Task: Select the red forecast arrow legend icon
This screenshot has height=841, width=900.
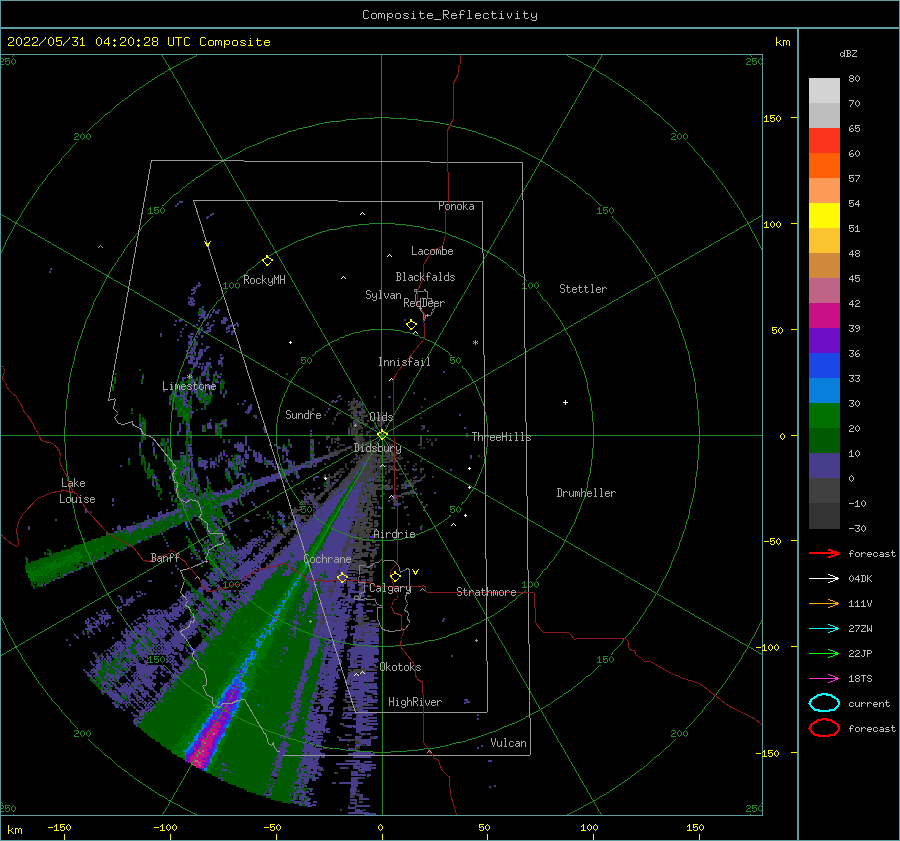Action: click(824, 553)
